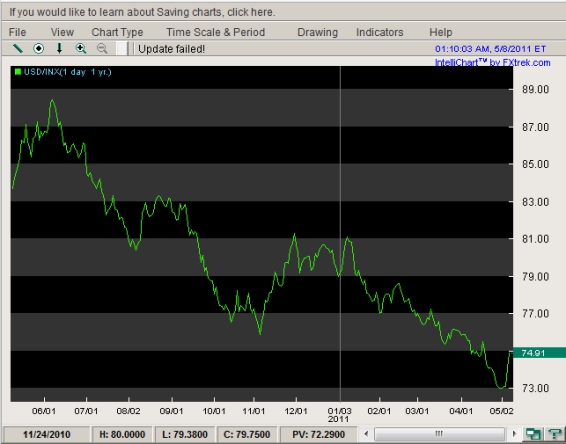Viewport: 566px width, 444px height.
Task: Click the 01/03 2011 date axis label
Action: 339,415
